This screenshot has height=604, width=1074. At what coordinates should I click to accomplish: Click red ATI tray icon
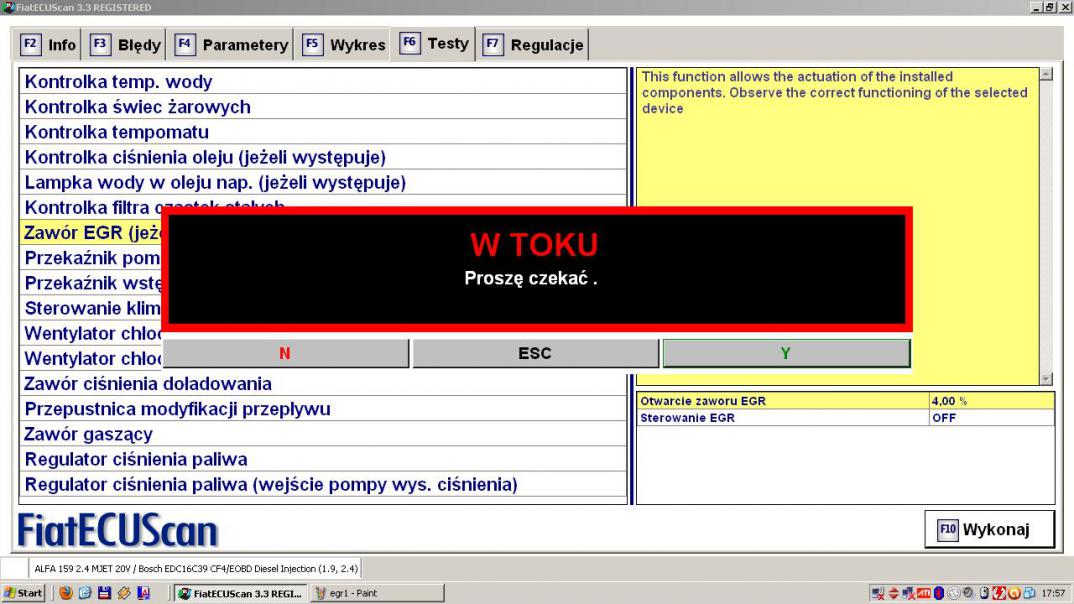pos(923,593)
